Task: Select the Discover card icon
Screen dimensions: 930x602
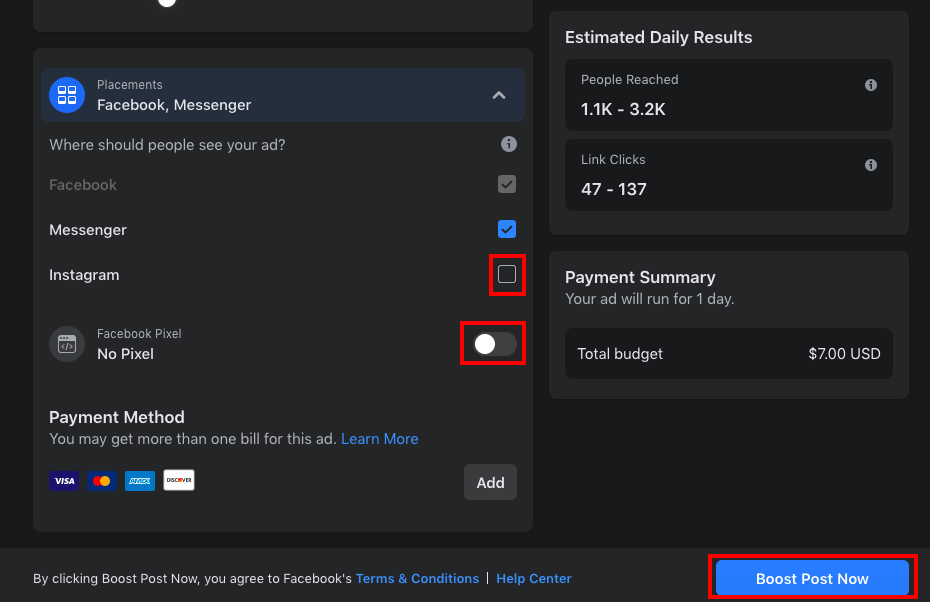Action: [x=178, y=480]
